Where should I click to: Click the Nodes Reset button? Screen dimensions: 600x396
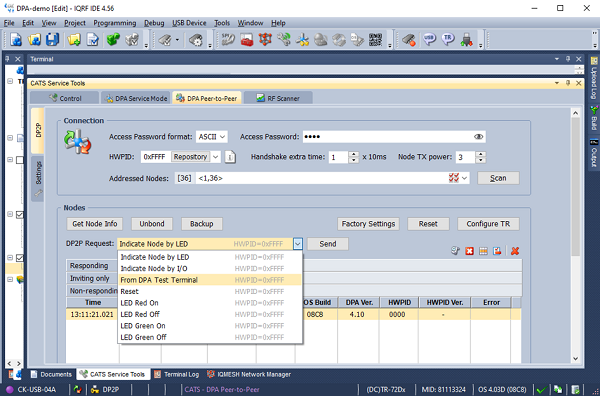[428, 224]
